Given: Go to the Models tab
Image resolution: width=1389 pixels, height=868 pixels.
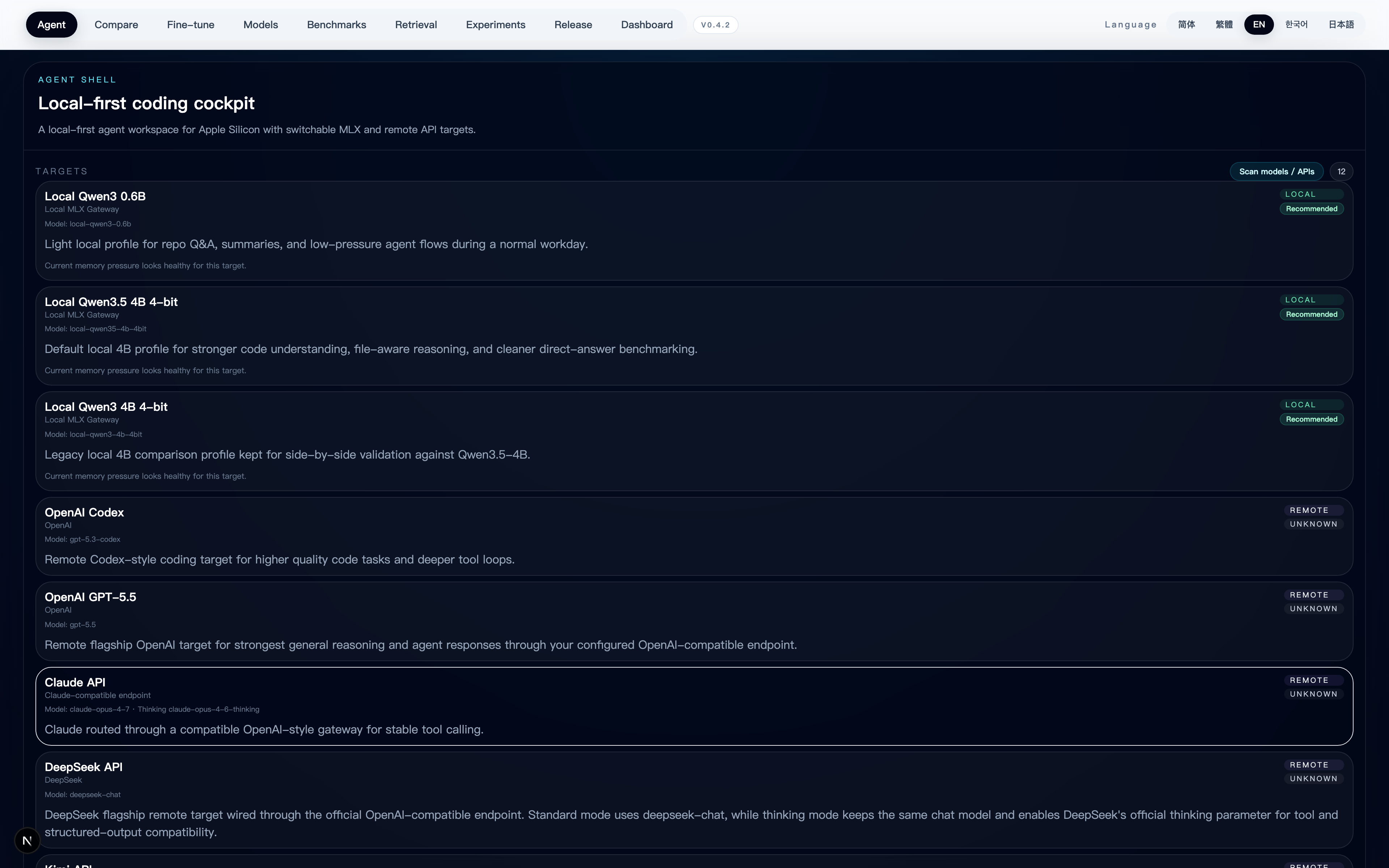Looking at the screenshot, I should tap(260, 25).
